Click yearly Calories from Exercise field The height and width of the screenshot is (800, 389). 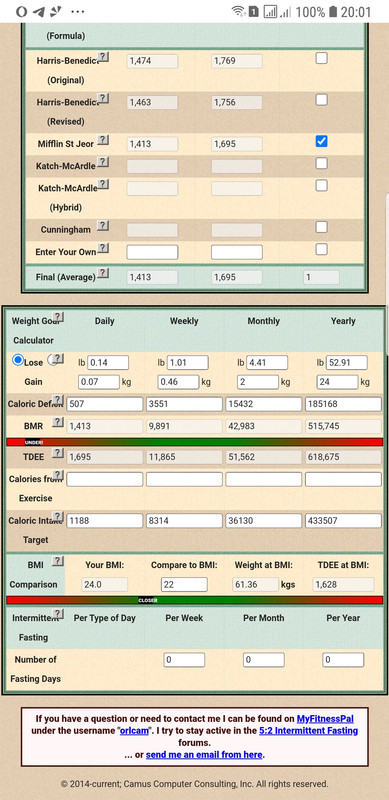point(344,479)
